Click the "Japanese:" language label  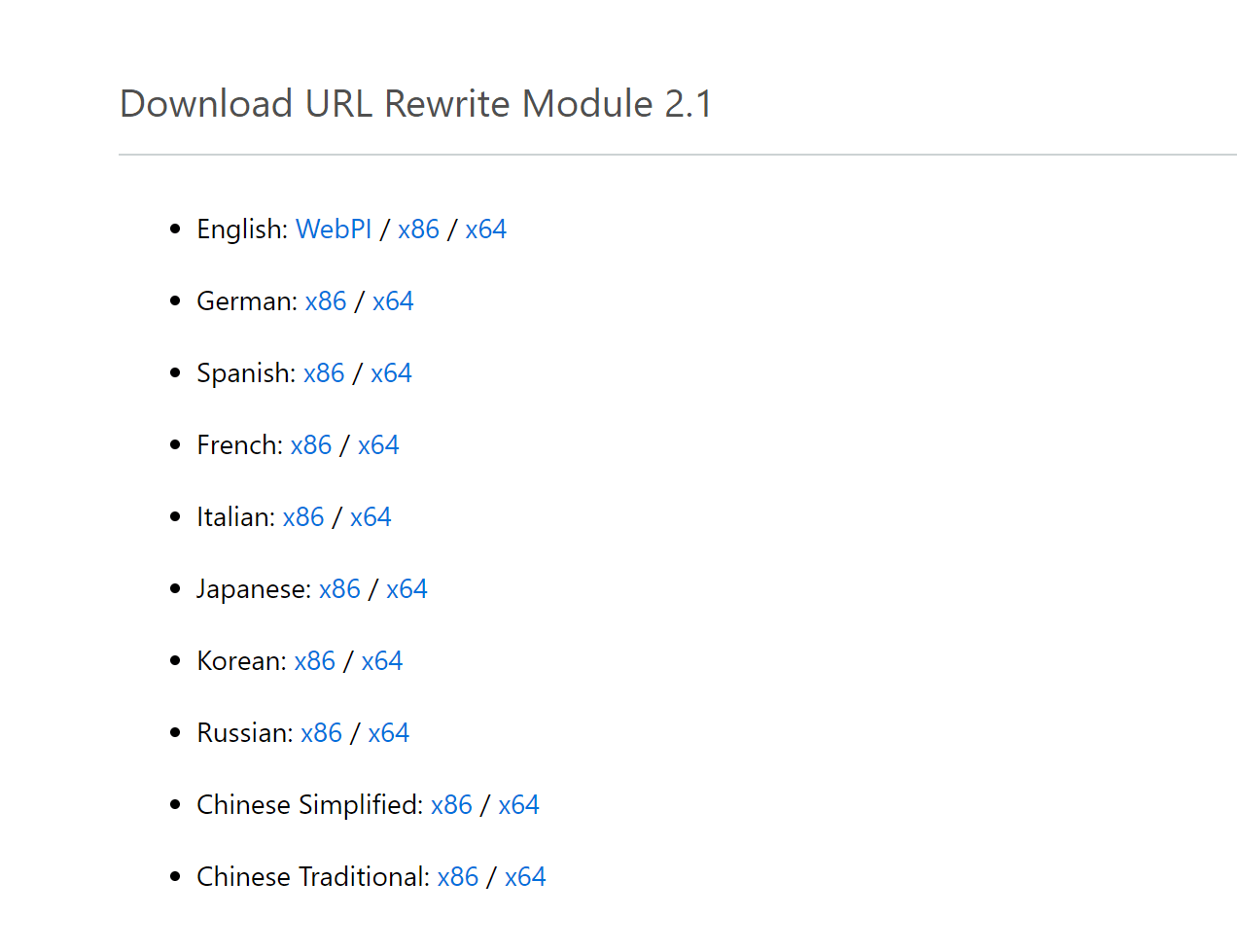[x=254, y=589]
